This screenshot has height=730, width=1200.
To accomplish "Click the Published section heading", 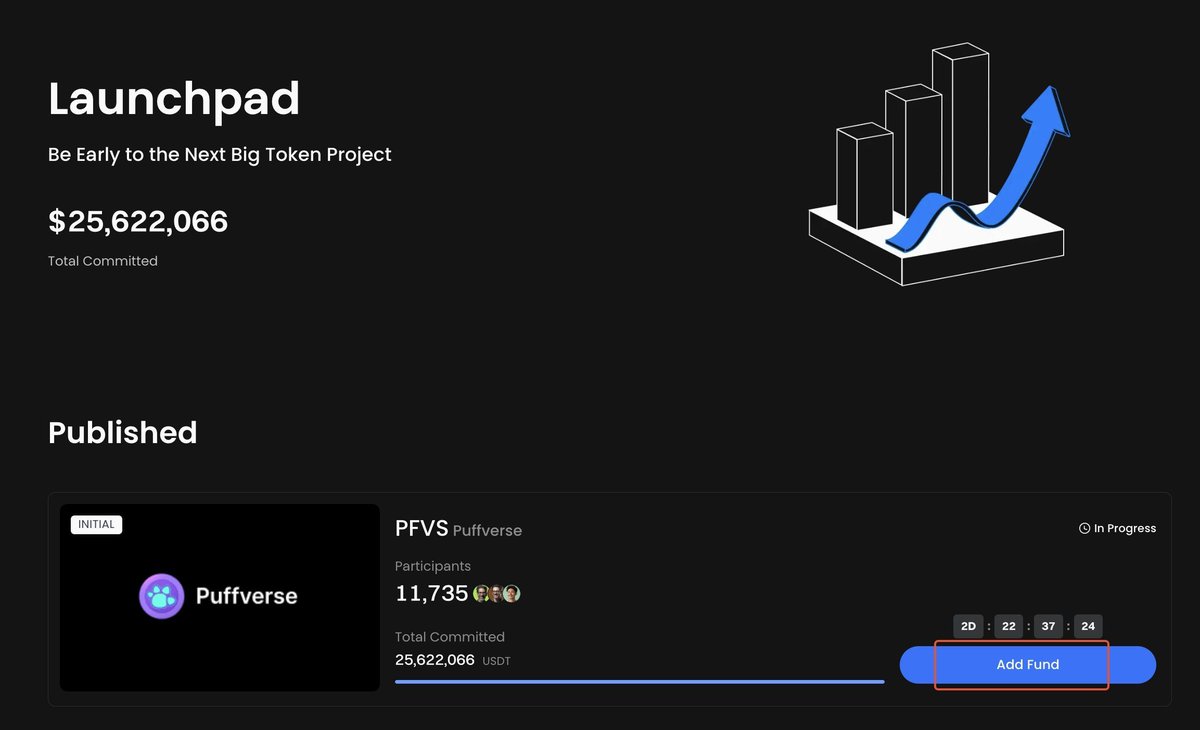I will click(x=123, y=432).
